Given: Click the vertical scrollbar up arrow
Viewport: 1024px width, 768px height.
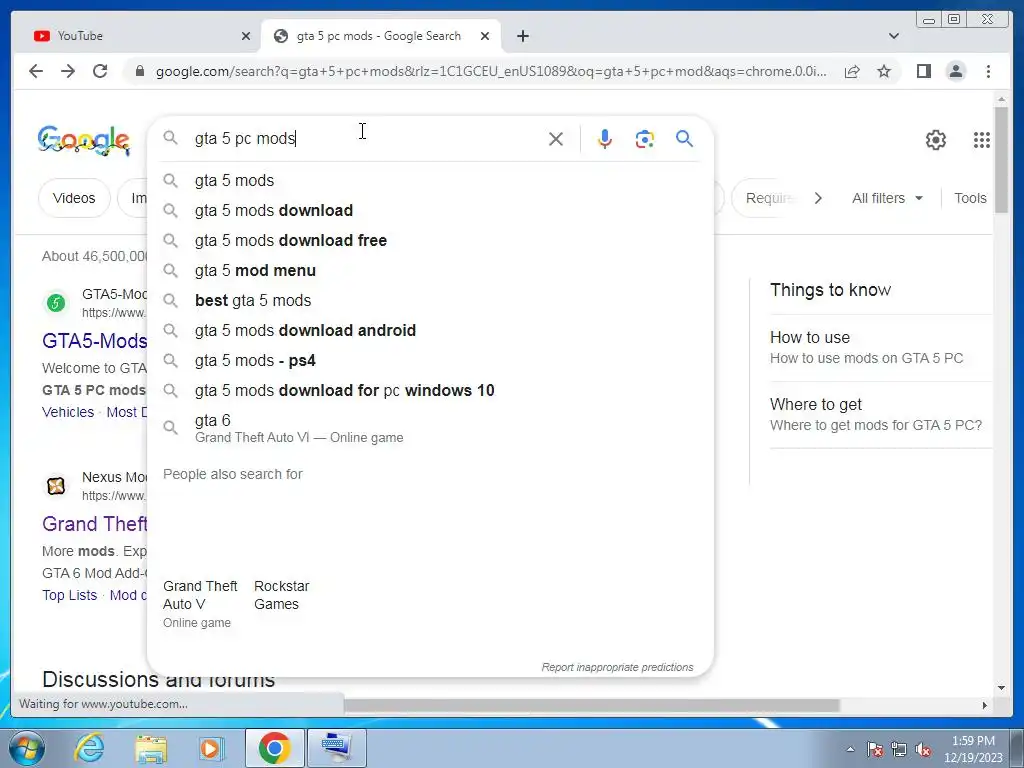Looking at the screenshot, I should tap(1002, 99).
